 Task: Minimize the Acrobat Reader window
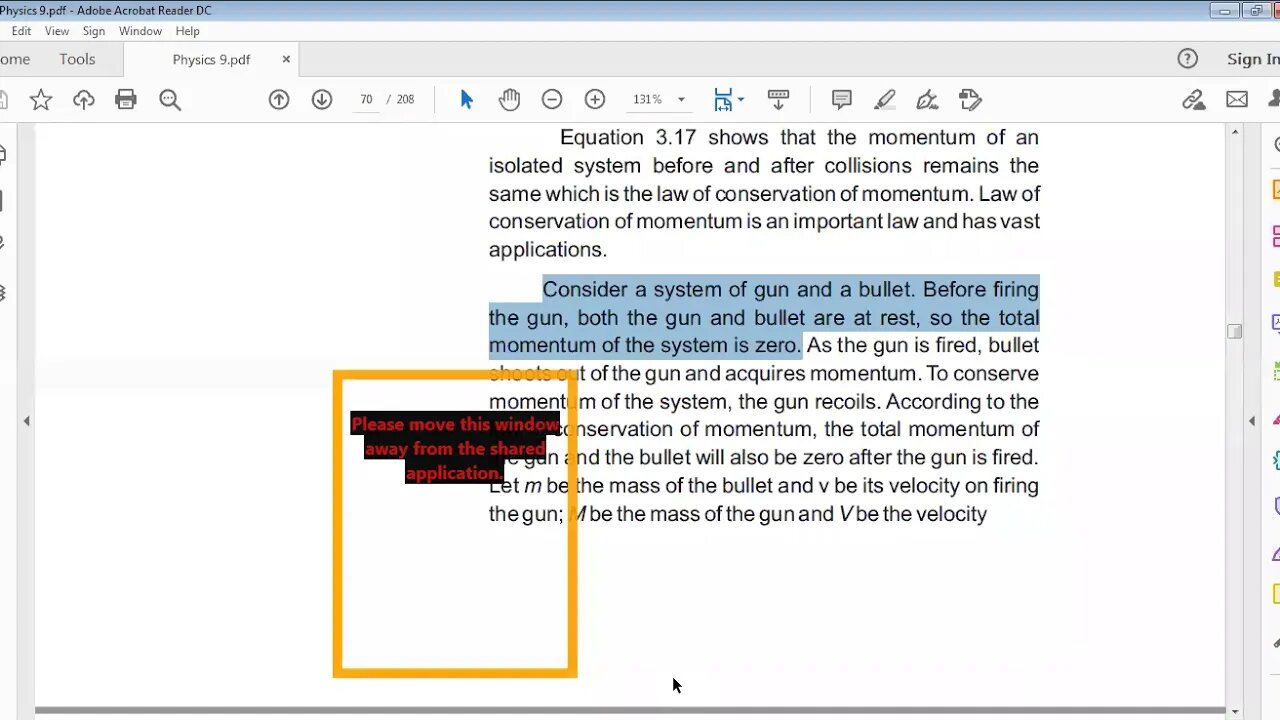pos(1225,11)
